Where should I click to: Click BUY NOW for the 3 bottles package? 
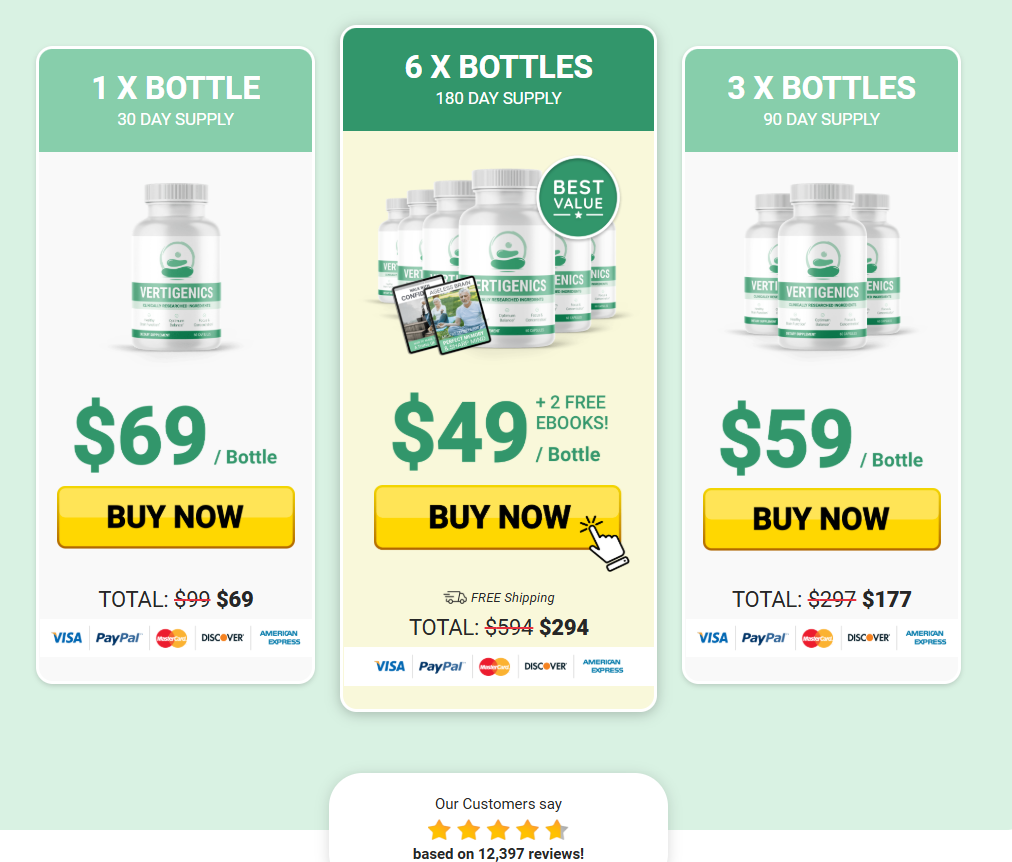tap(822, 519)
